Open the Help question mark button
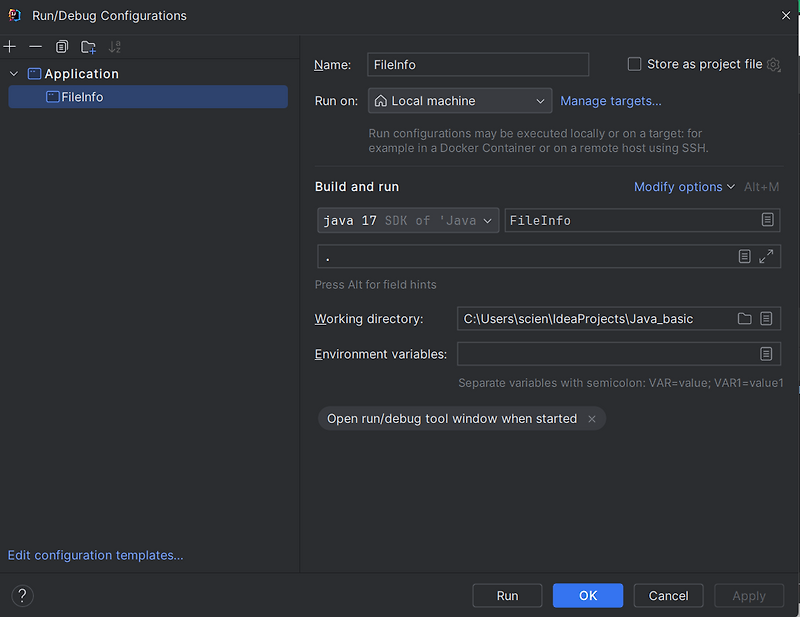 click(22, 596)
